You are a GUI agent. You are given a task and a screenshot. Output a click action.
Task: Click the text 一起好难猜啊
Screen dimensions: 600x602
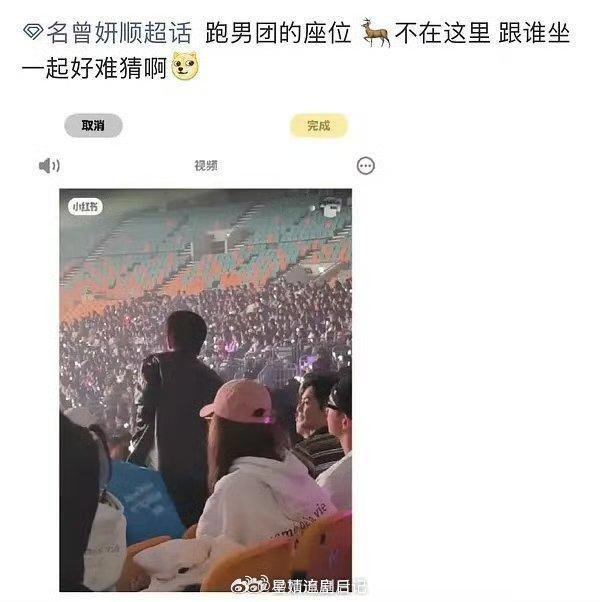94,68
